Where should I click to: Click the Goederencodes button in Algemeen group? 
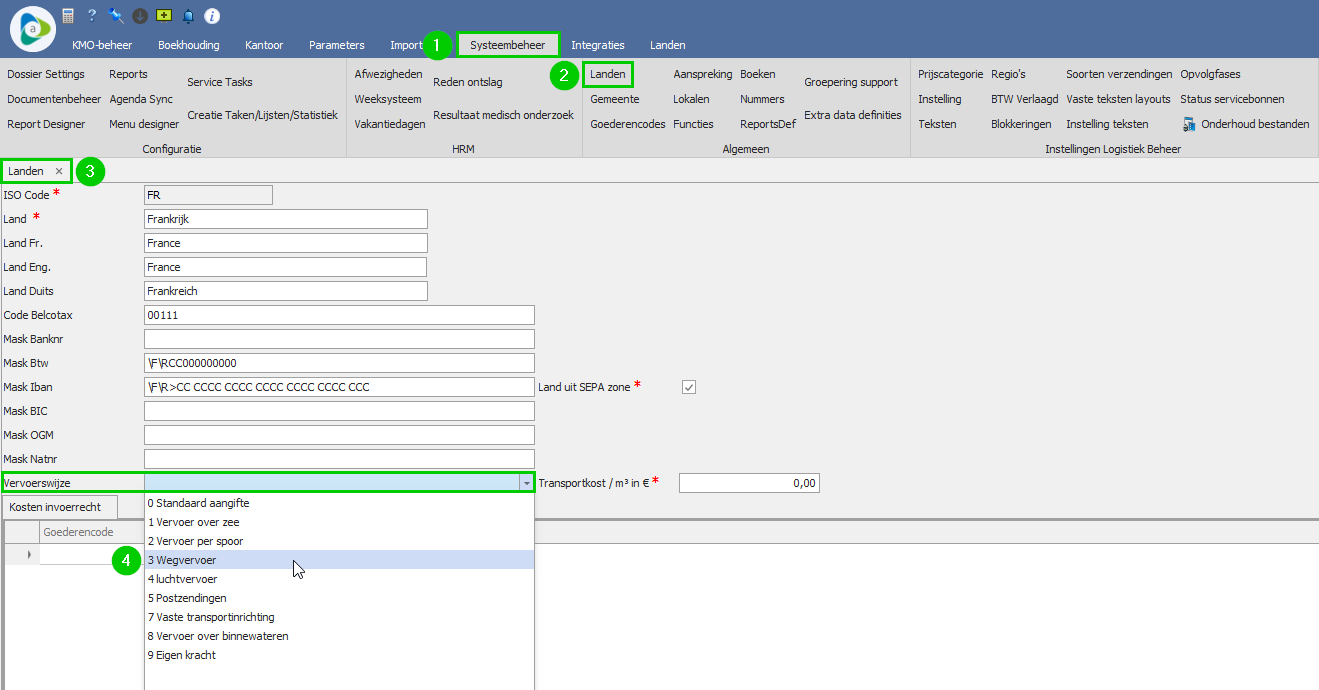coord(627,124)
